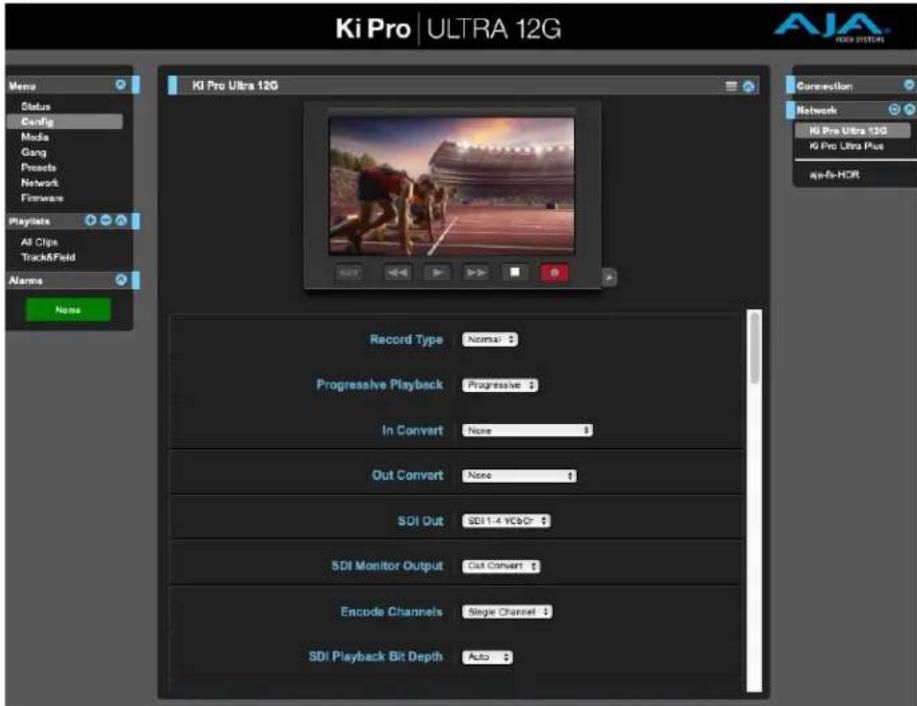The width and height of the screenshot is (917, 706).
Task: Click the Out Convert label
Action: (408, 475)
